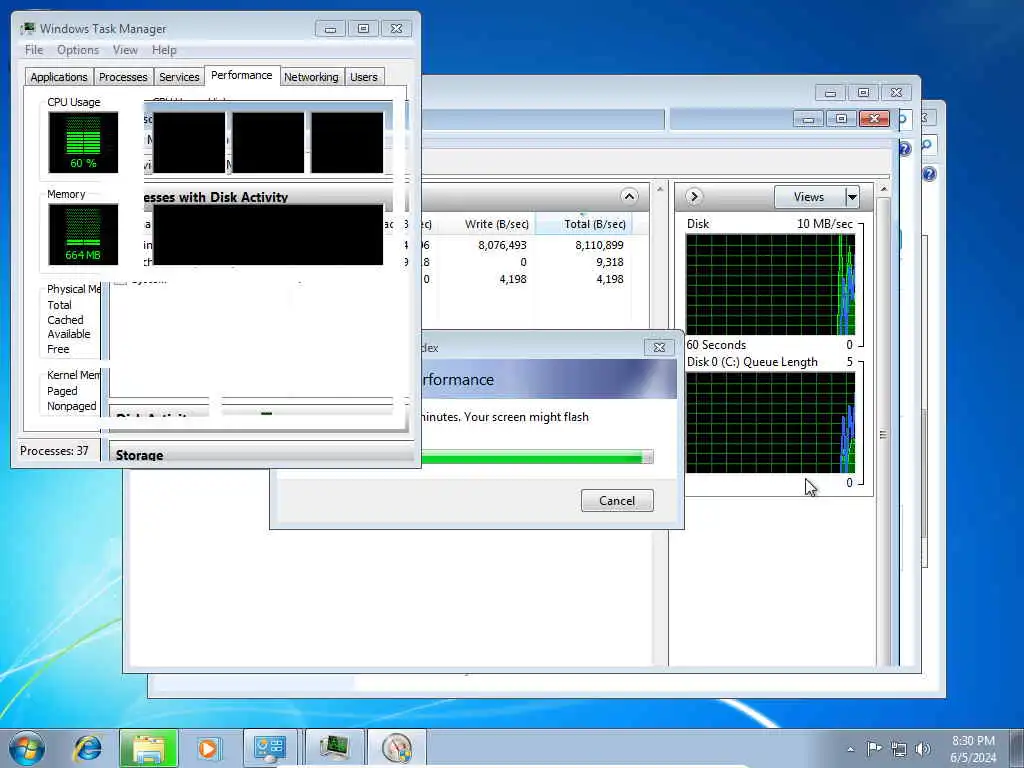Switch to the Networking tab

pos(311,77)
